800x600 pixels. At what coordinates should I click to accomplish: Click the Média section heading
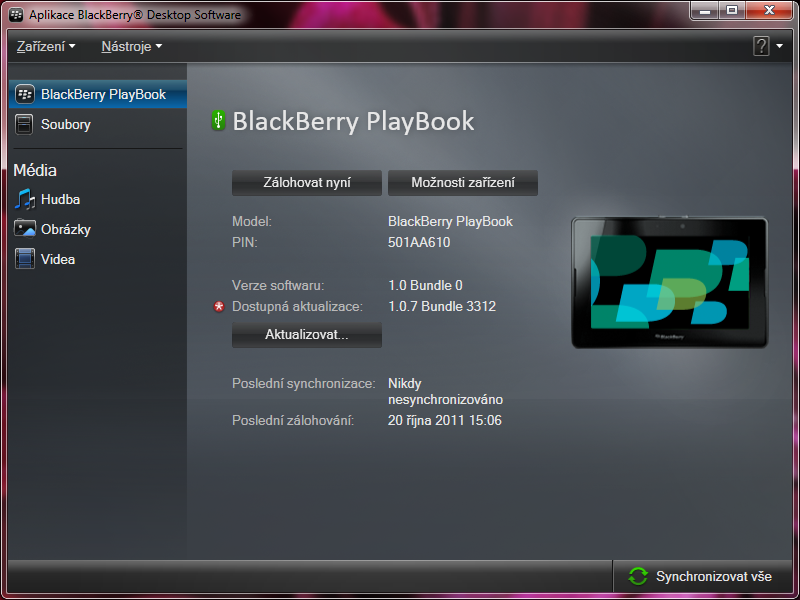[x=35, y=170]
